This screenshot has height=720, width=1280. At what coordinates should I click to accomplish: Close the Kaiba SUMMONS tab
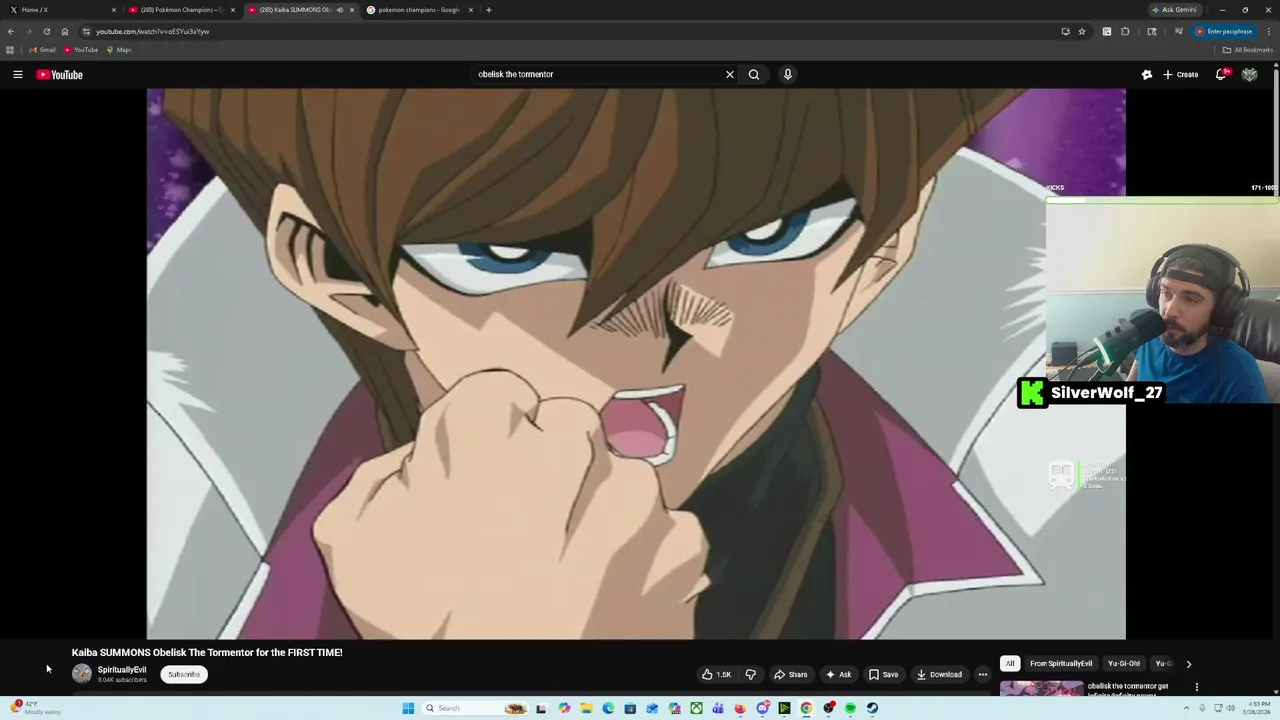351,10
